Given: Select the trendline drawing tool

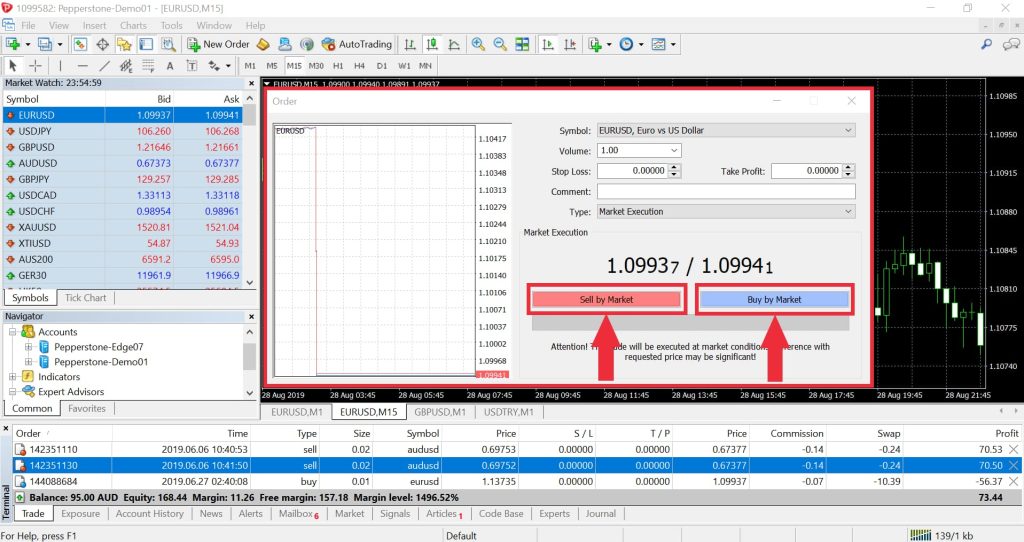Looking at the screenshot, I should (104, 65).
